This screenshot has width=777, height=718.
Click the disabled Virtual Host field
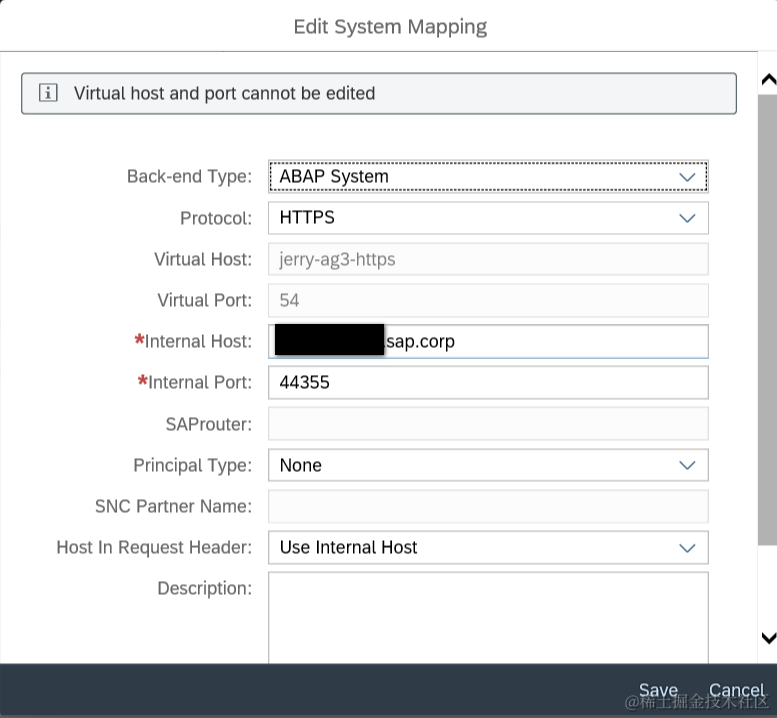tap(488, 259)
